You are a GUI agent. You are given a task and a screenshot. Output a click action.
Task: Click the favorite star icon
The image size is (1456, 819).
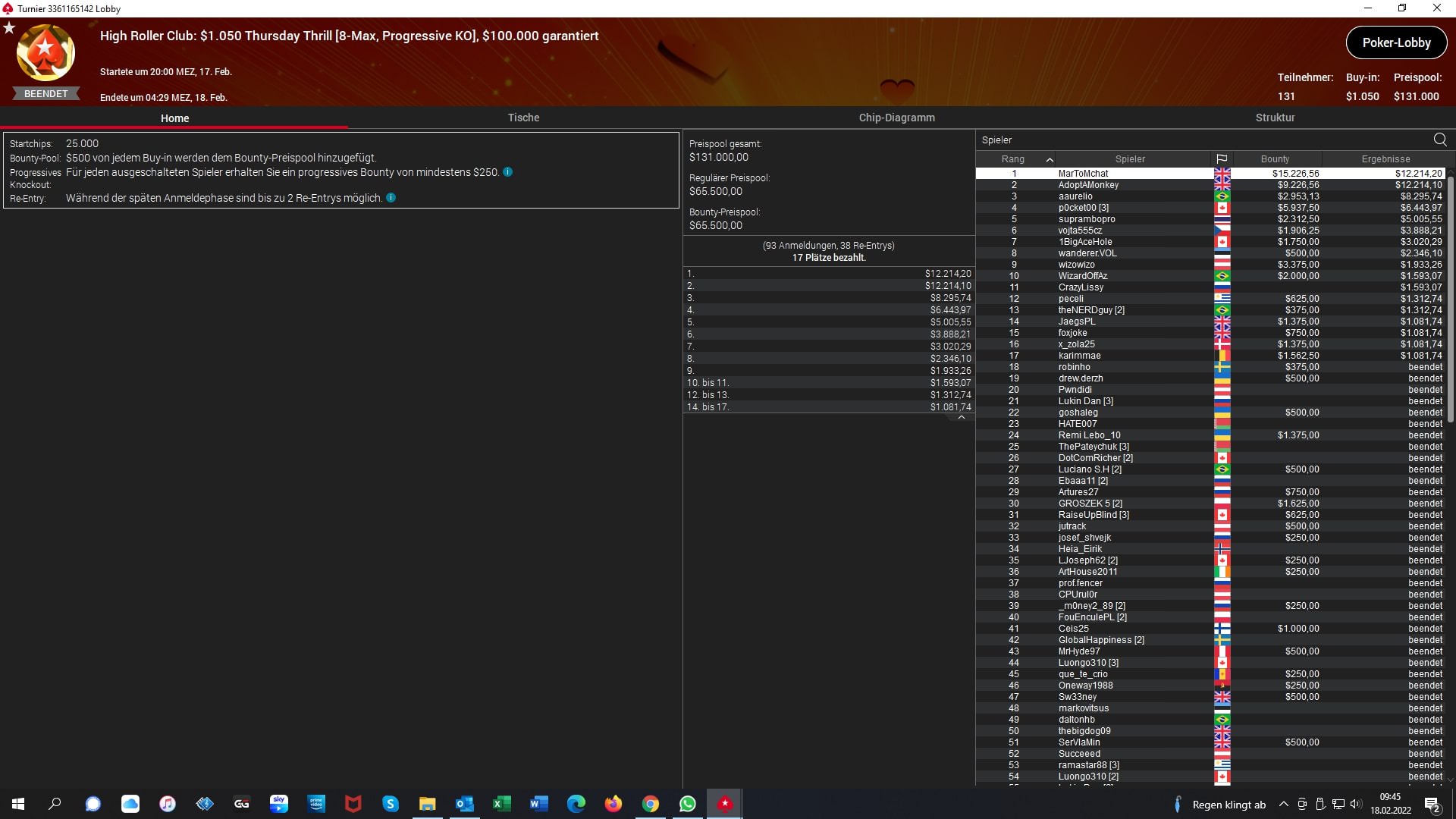point(9,28)
